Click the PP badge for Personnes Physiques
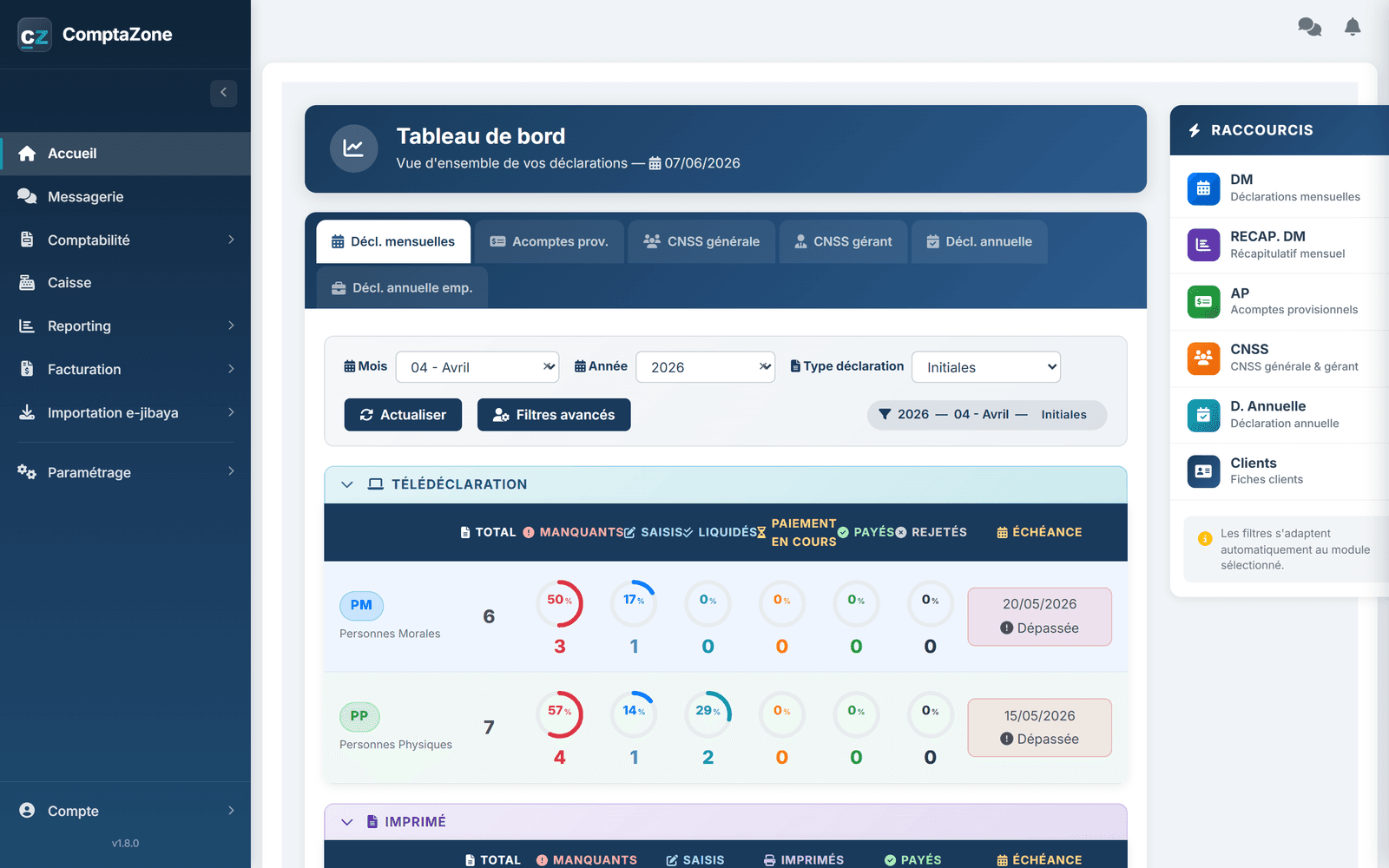The height and width of the screenshot is (868, 1389). (359, 716)
